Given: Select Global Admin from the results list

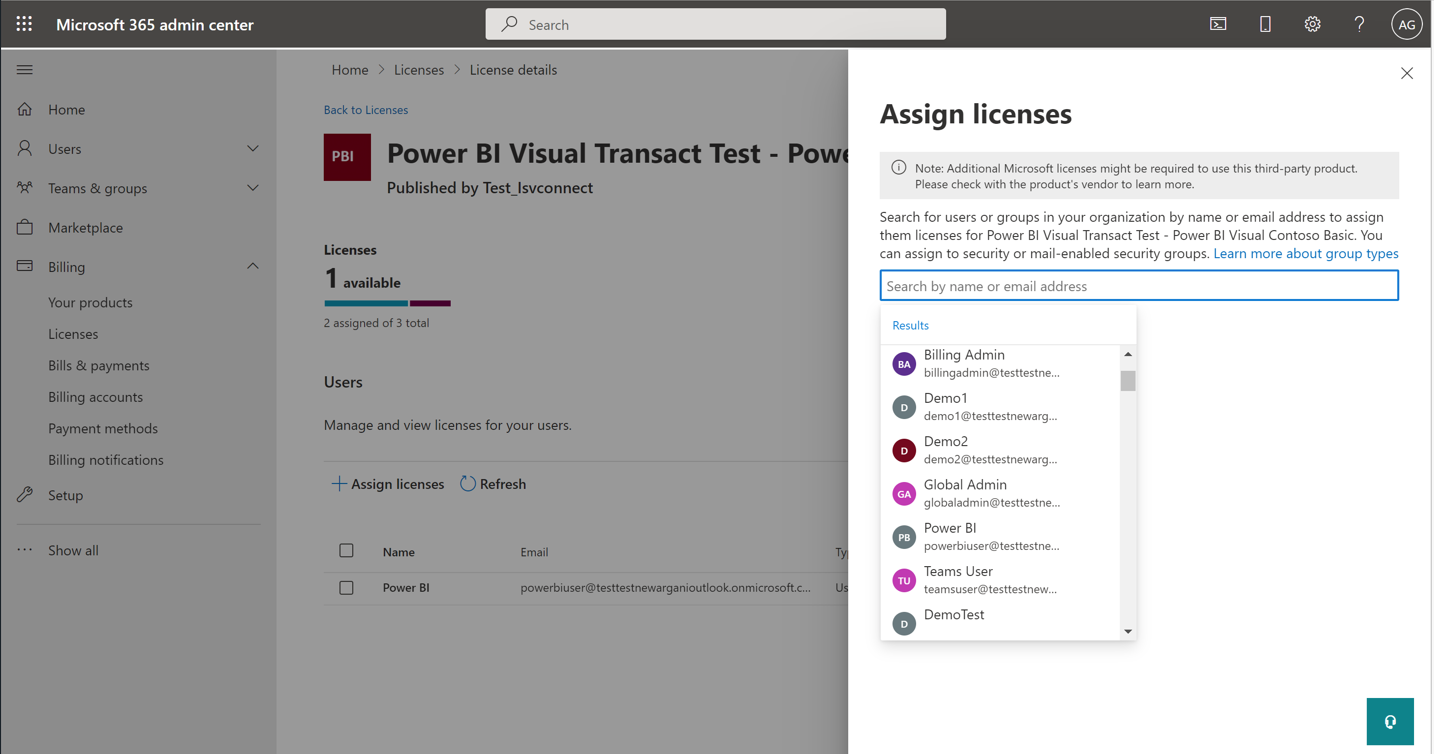Looking at the screenshot, I should (1000, 493).
